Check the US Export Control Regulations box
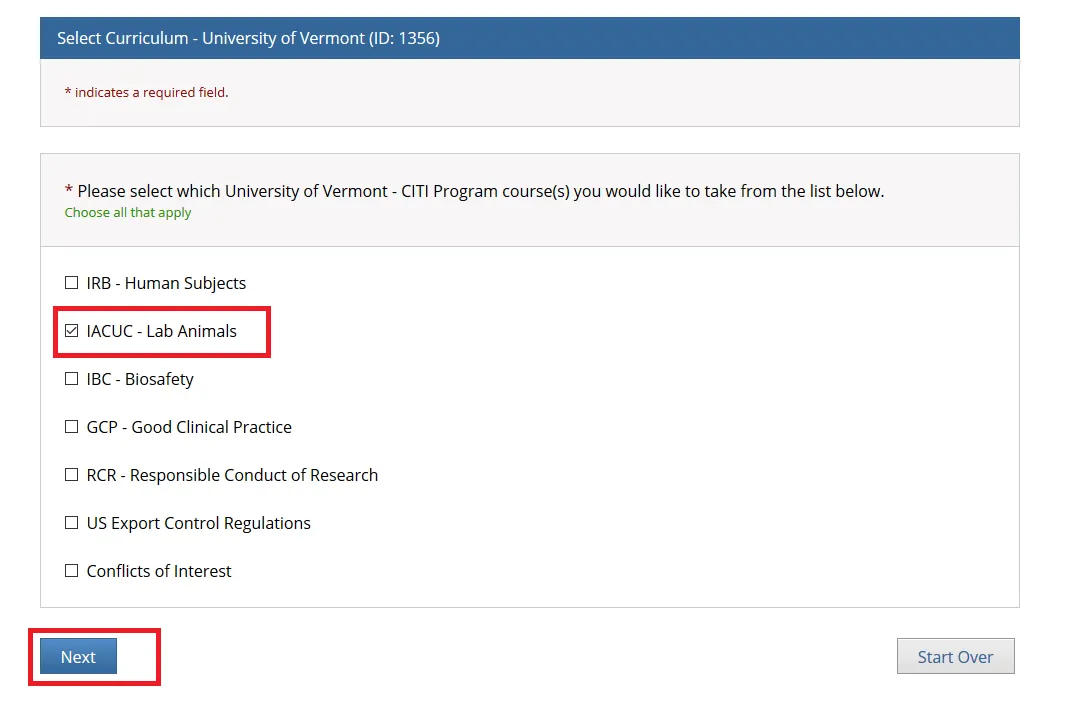Screen dimensions: 1081x718 pyautogui.click(x=71, y=523)
